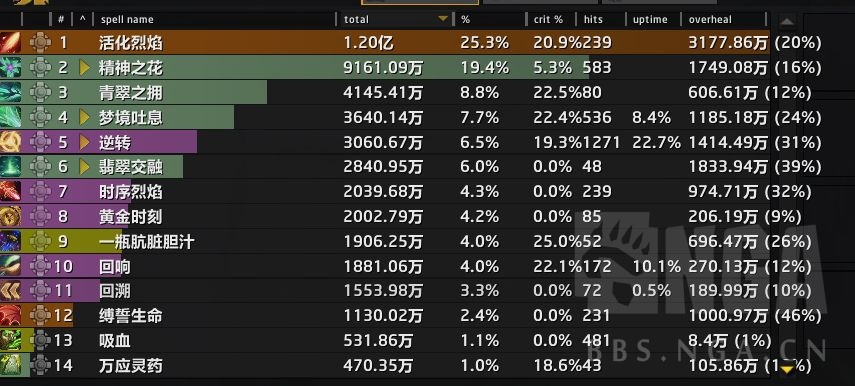Click the 逆转 spell icon

(x=10, y=142)
